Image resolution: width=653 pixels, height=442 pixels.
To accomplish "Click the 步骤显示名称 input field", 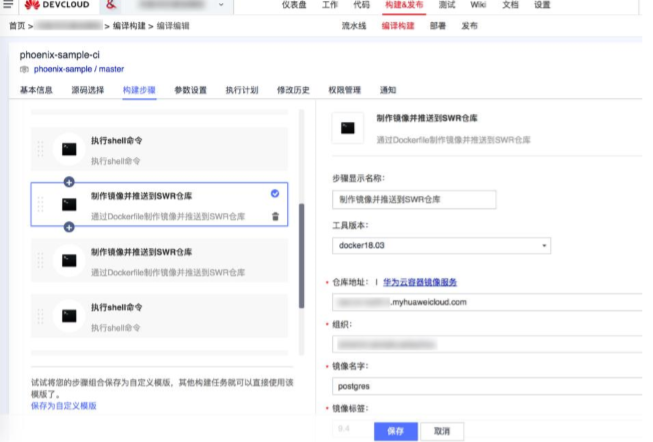I will (414, 200).
